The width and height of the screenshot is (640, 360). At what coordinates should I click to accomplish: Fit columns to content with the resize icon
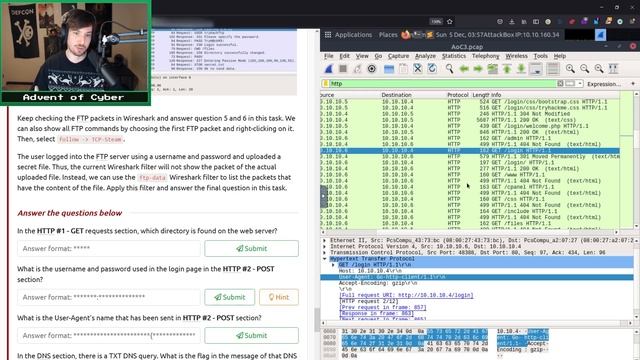613,69
